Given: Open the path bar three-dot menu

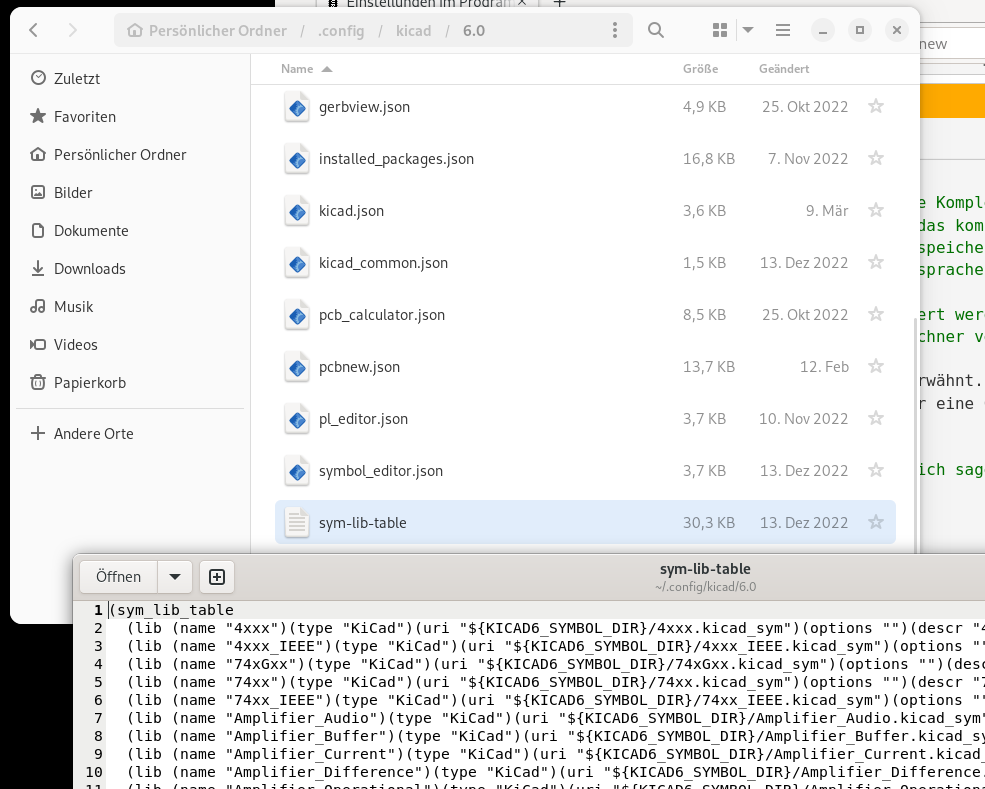Looking at the screenshot, I should click(x=614, y=30).
